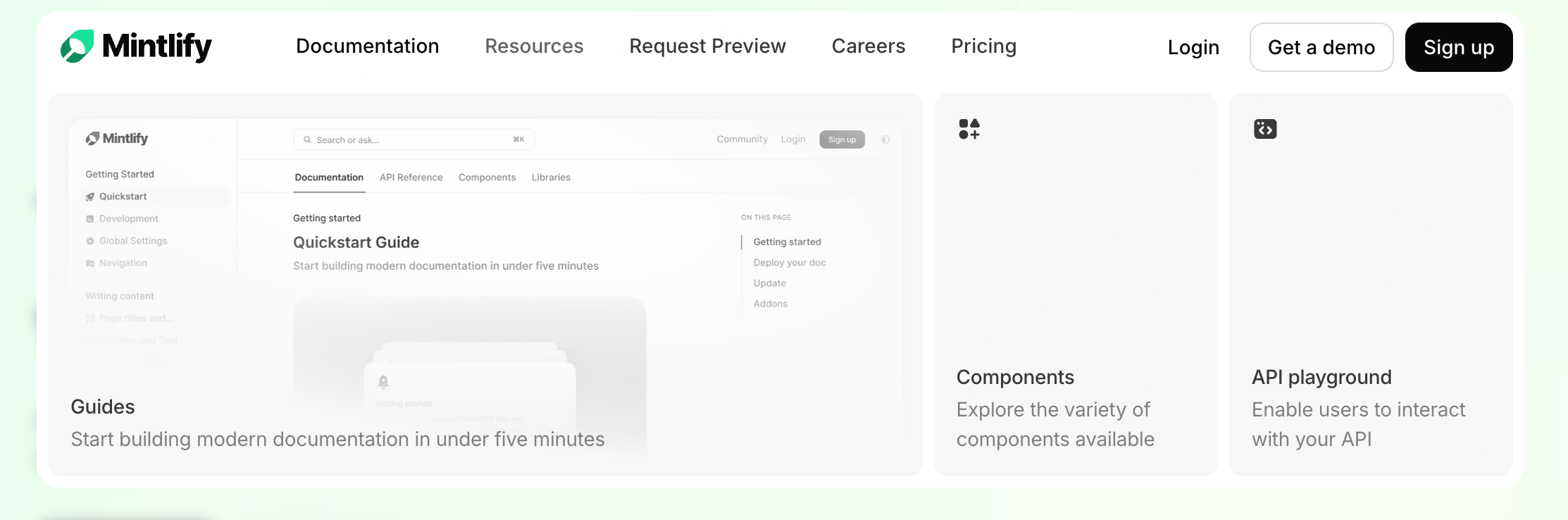
Task: Click the Login link in header
Action: click(1193, 47)
